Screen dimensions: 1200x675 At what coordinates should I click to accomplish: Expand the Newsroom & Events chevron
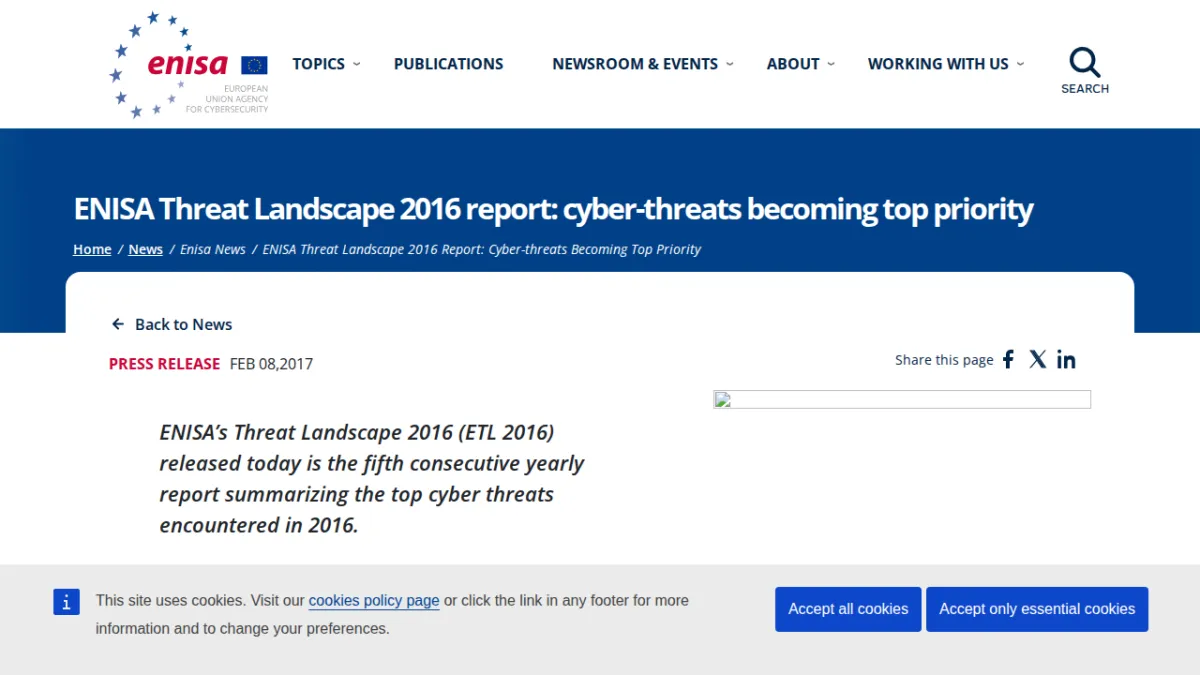tap(730, 64)
